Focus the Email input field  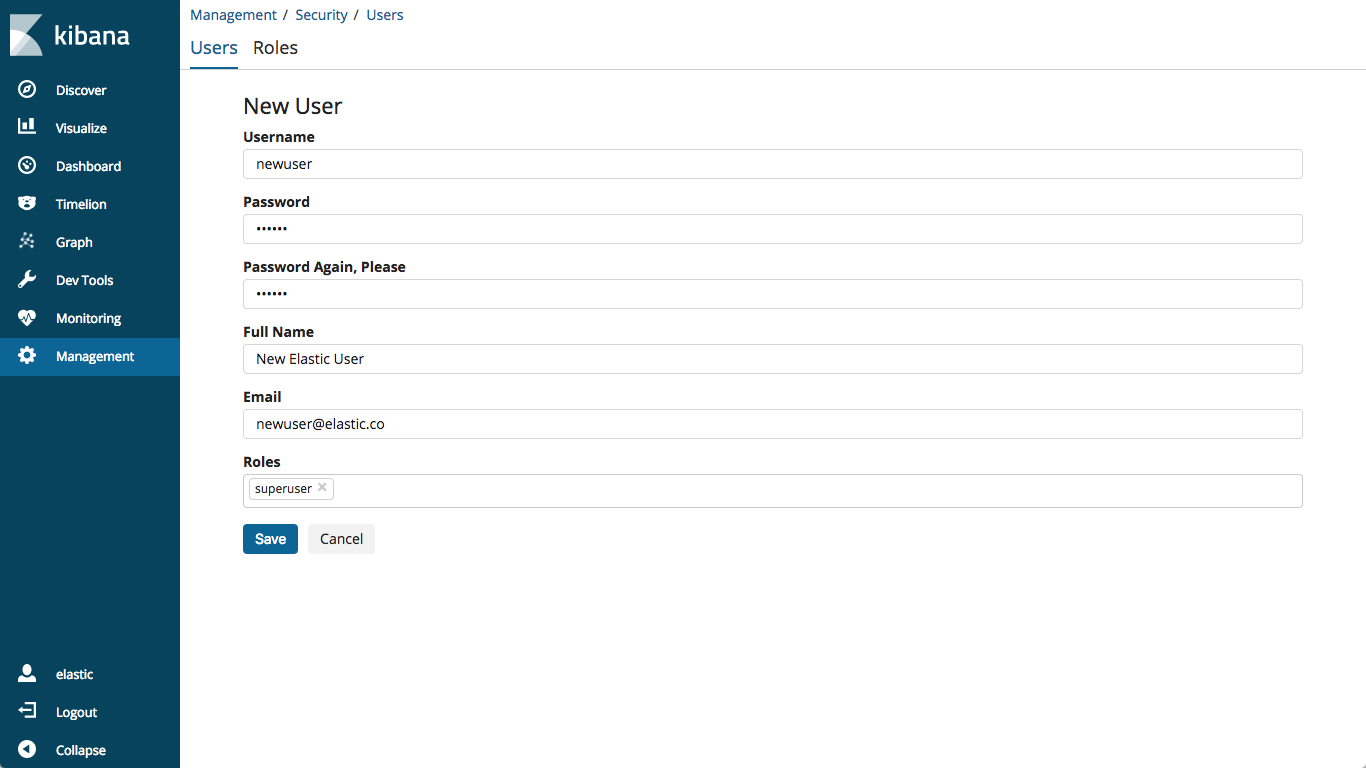772,424
